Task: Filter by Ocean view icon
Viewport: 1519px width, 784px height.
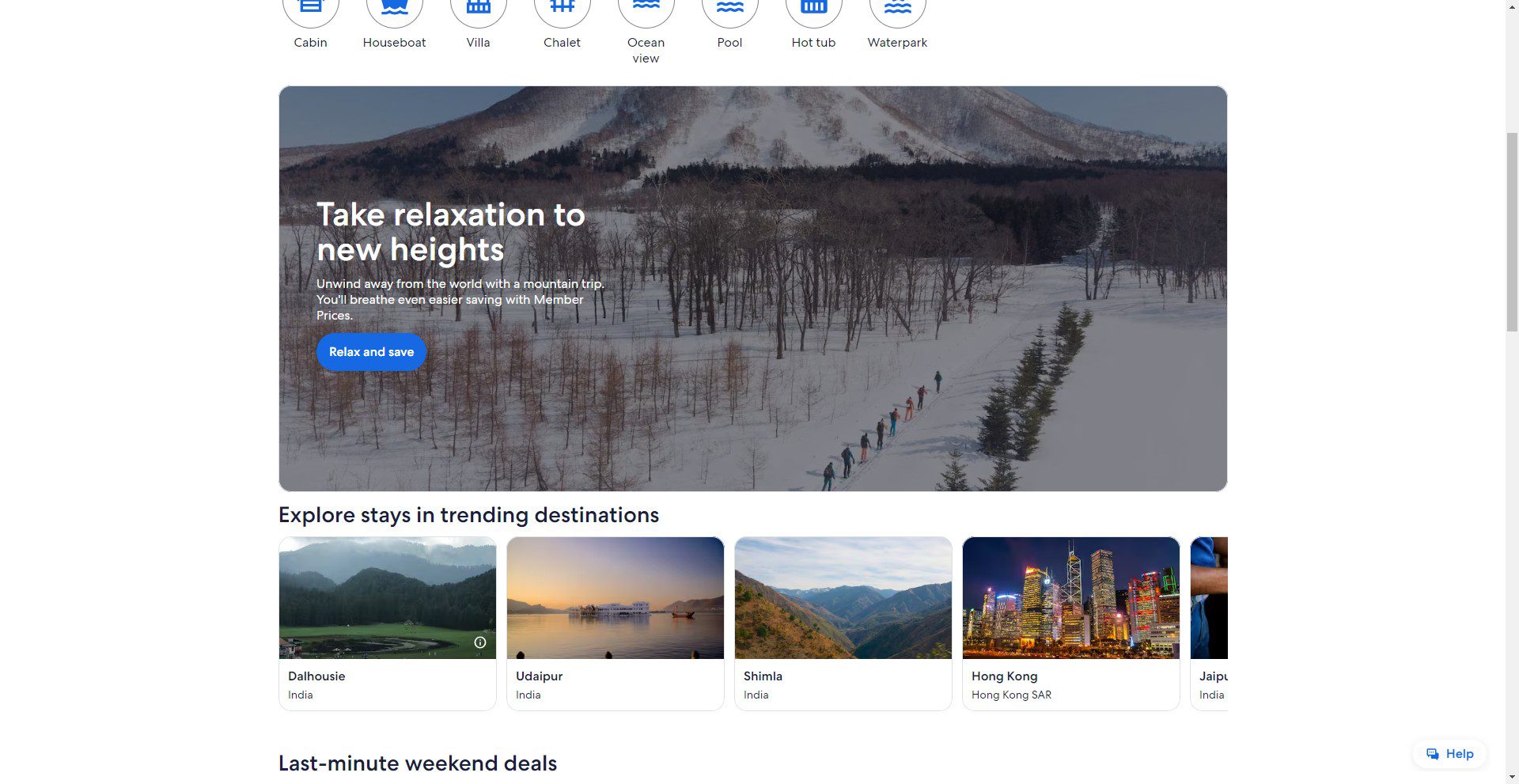Action: pyautogui.click(x=646, y=11)
